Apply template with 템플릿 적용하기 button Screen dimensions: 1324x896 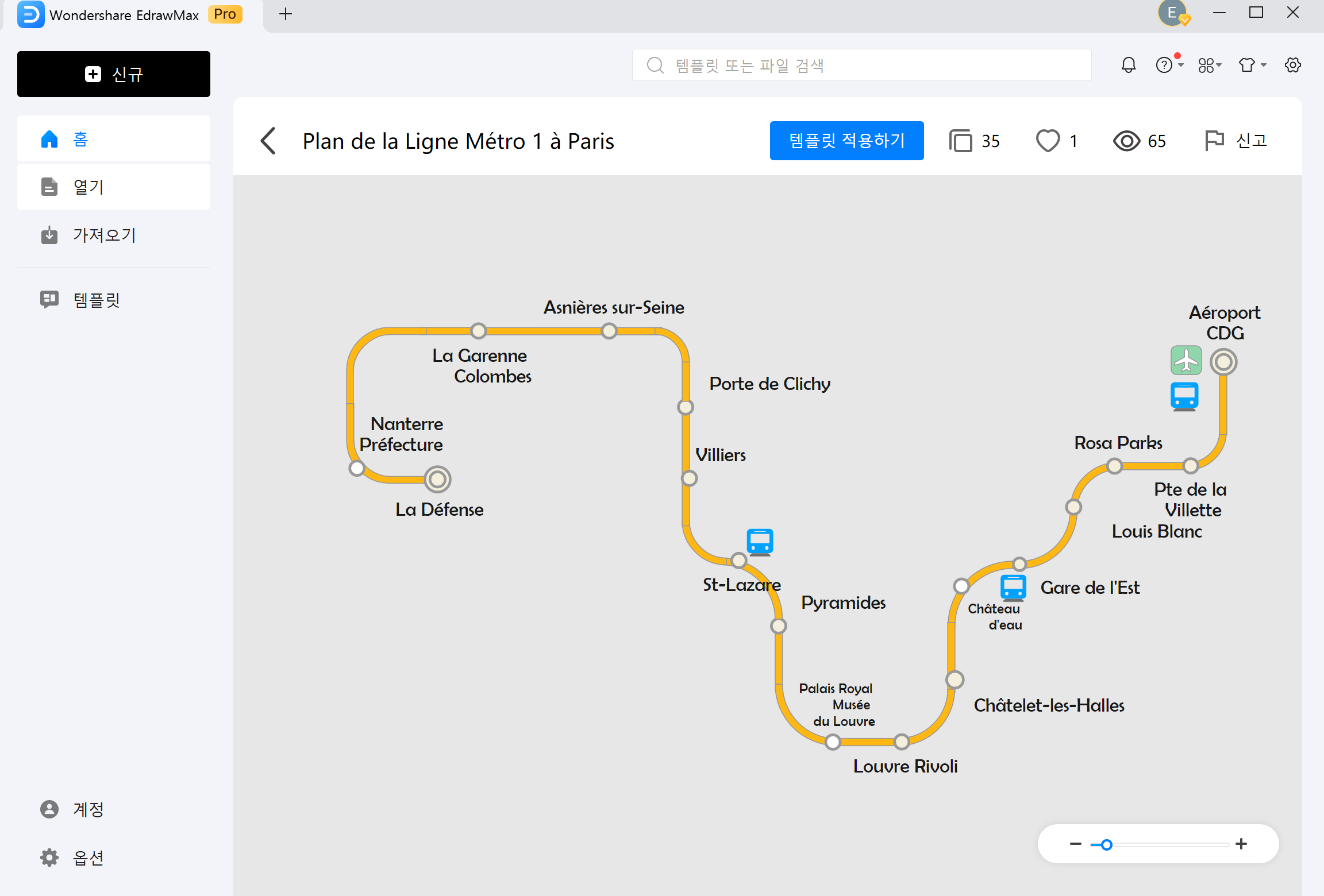coord(847,141)
